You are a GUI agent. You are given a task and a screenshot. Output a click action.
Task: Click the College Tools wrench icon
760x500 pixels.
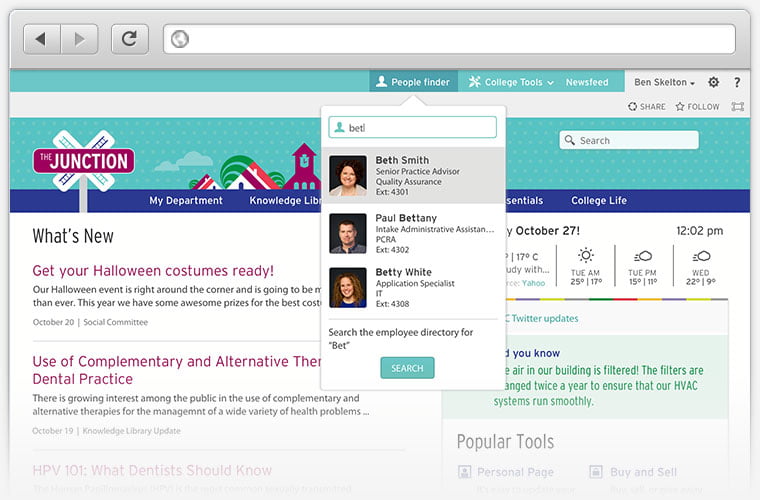click(474, 82)
